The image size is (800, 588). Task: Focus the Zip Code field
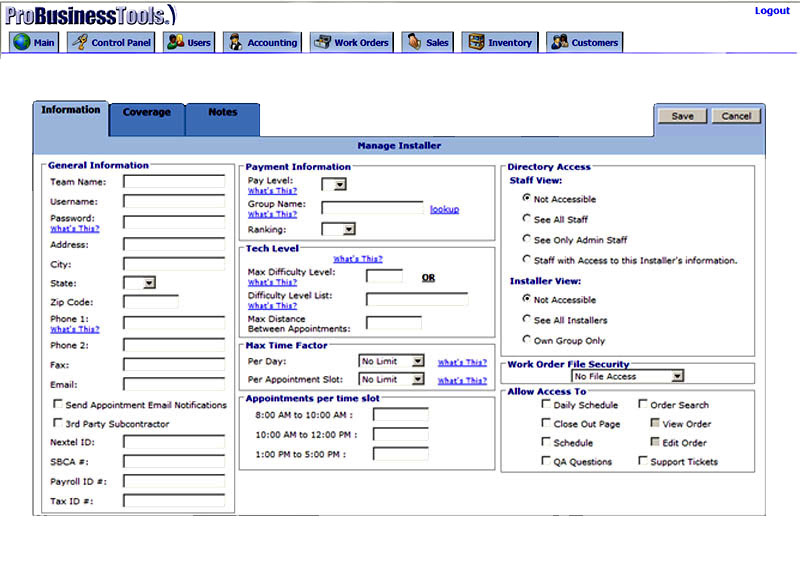click(x=151, y=302)
